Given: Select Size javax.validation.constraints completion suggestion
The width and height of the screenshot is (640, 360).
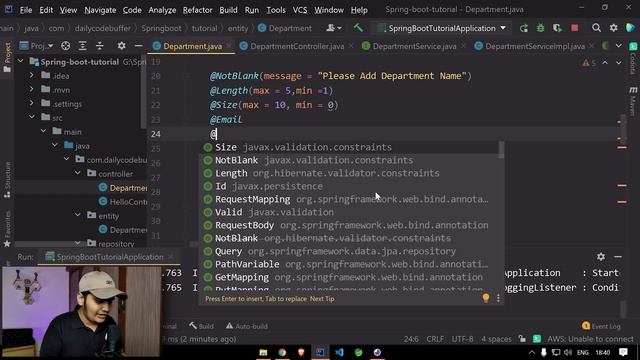Looking at the screenshot, I should 350,147.
